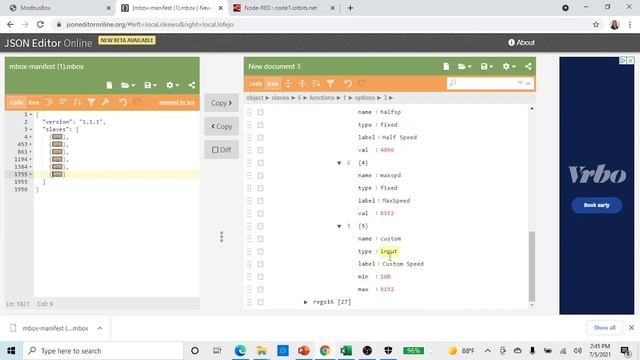Viewport: 640px width, 360px height.
Task: Open filter/transform in the left panel
Action: (x=91, y=102)
